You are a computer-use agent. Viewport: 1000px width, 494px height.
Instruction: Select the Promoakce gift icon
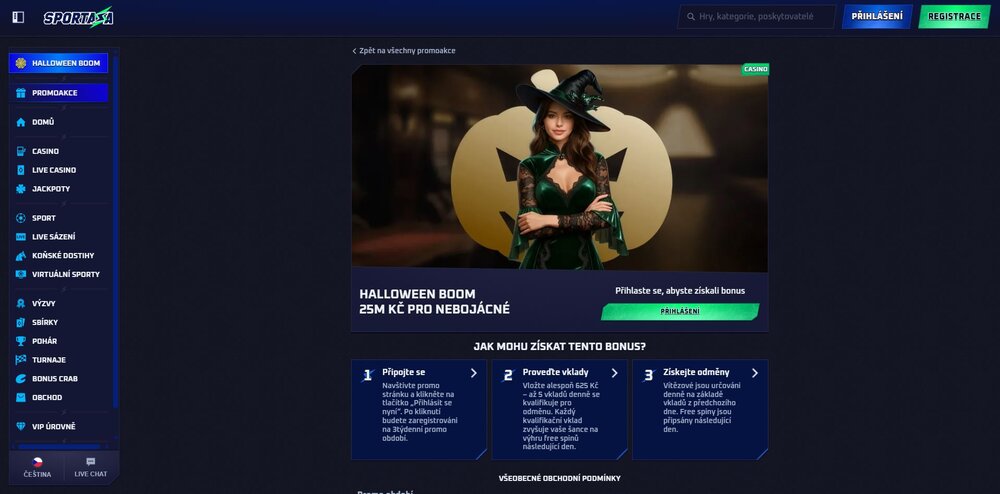point(21,92)
